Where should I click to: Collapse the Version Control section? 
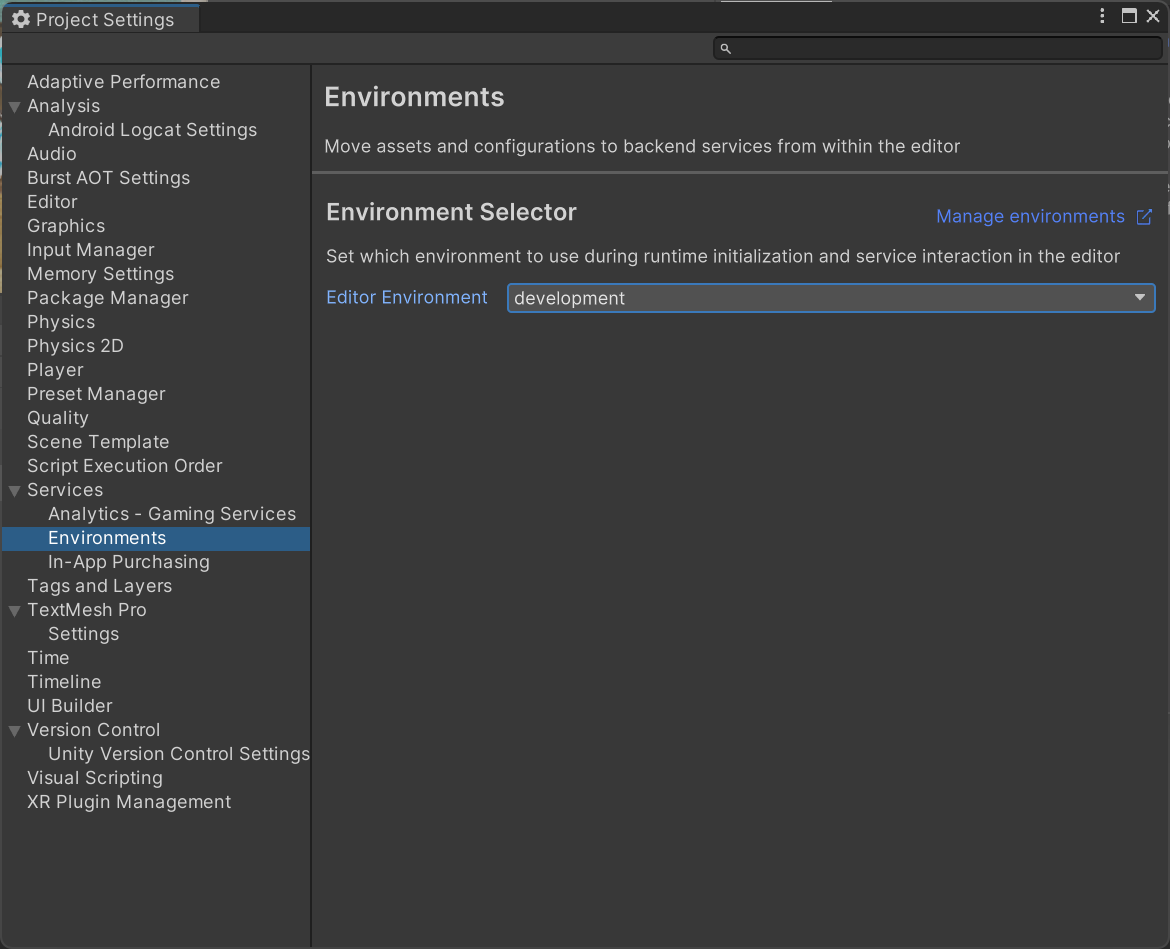point(14,731)
